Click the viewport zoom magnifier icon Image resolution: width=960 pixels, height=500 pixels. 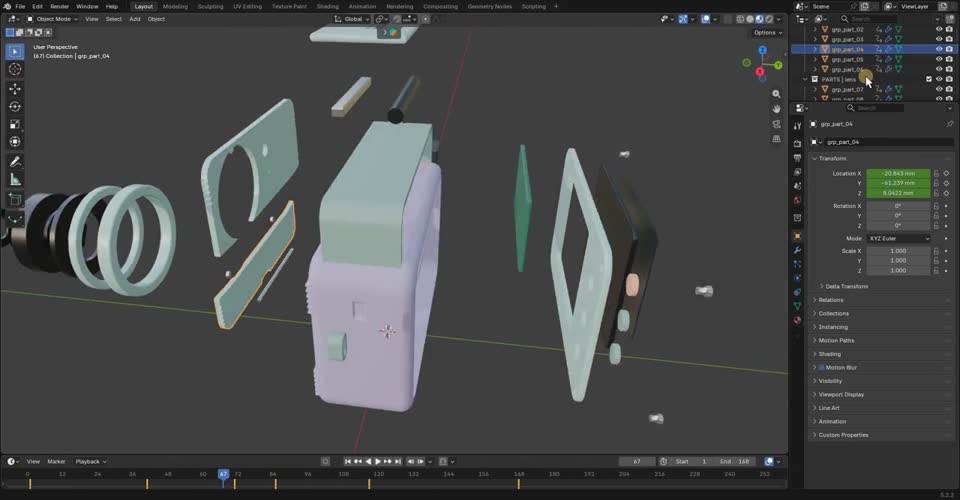[x=776, y=94]
